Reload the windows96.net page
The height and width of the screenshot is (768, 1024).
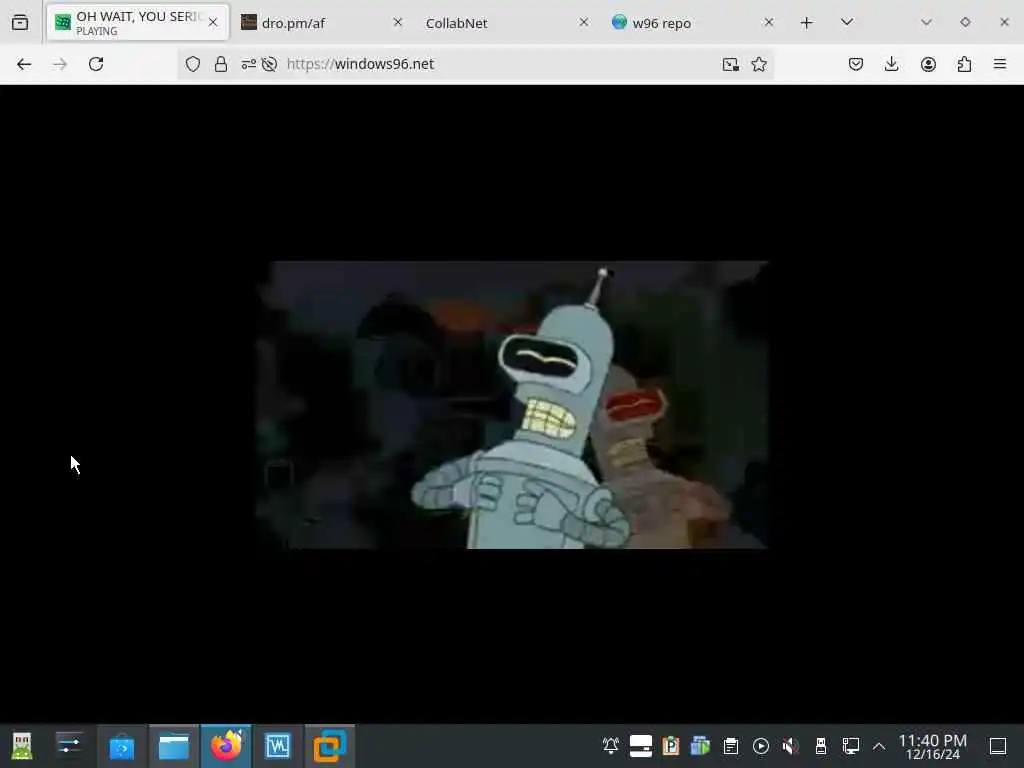pos(96,64)
